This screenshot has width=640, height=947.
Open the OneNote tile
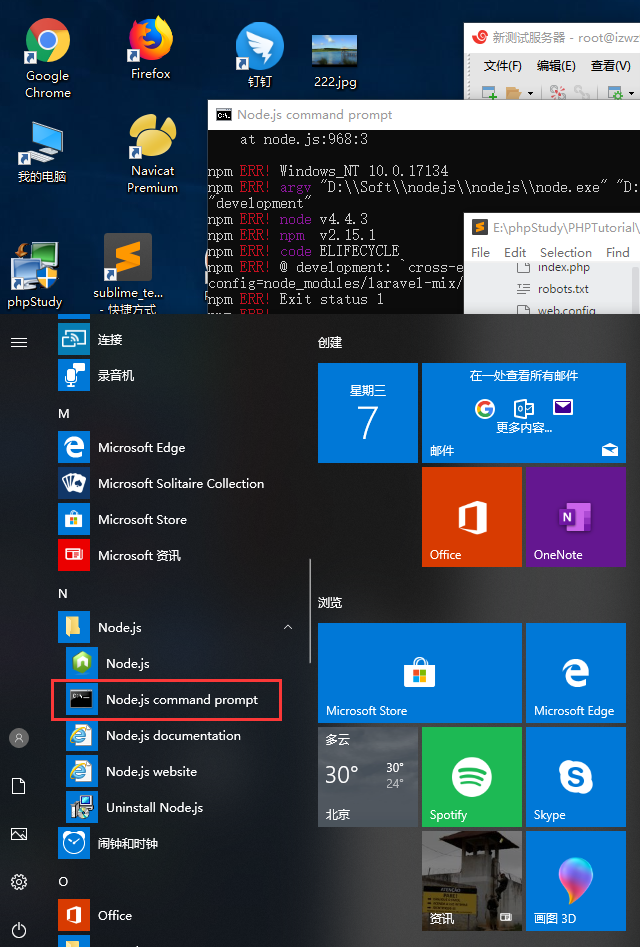tap(575, 516)
